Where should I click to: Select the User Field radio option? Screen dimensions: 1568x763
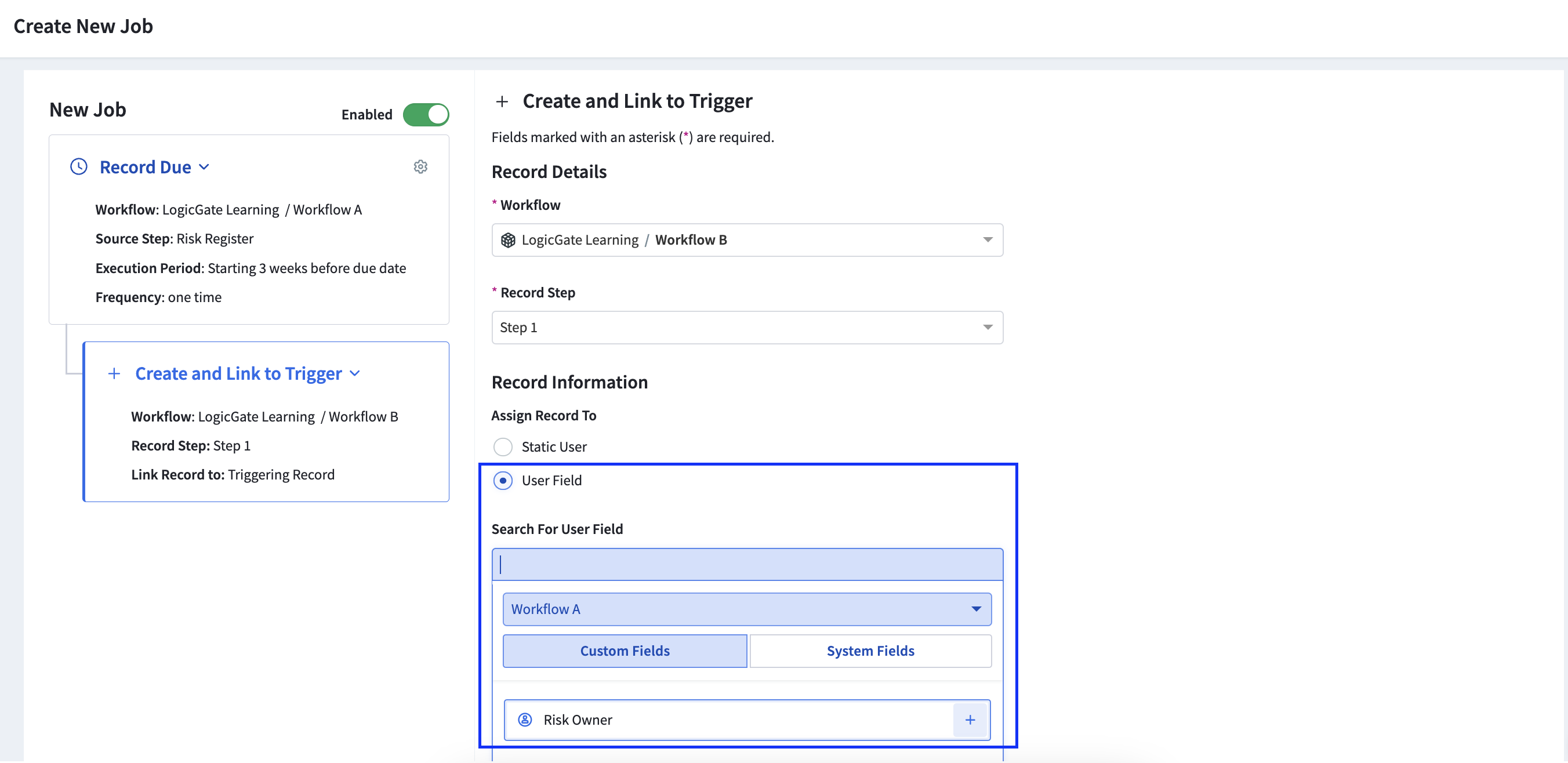pyautogui.click(x=503, y=481)
